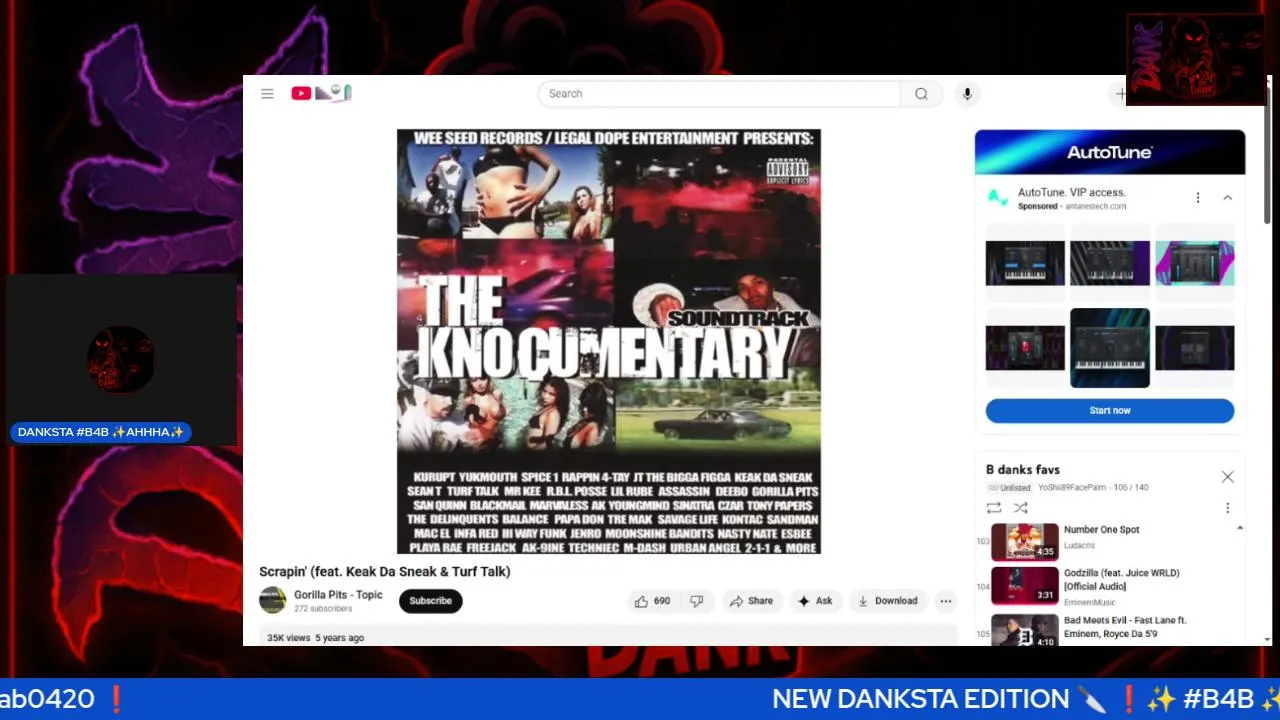Click the Start now ad button
This screenshot has height=720, width=1280.
[x=1110, y=411]
